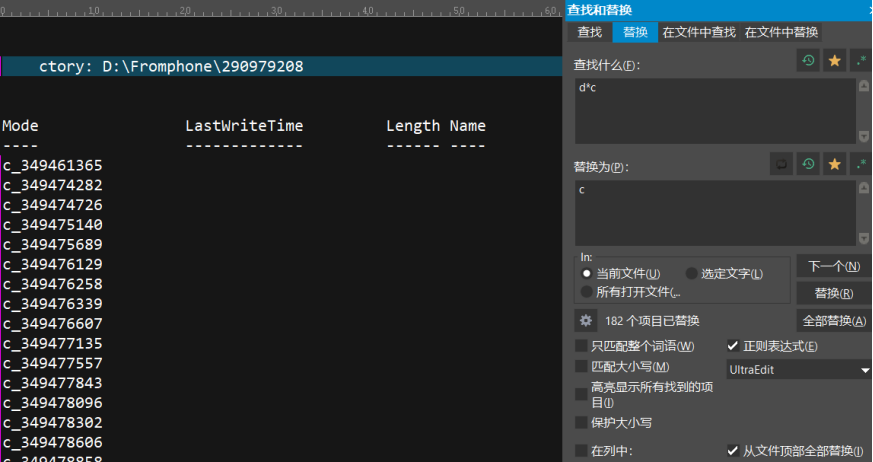873x462 pixels.
Task: Click the swap find/replace strings icon
Action: [782, 164]
